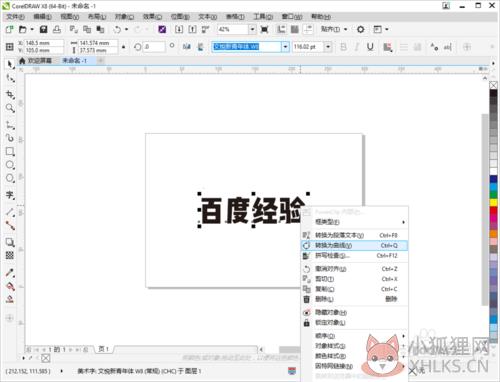Select the Crop tool
Image resolution: width=500 pixels, height=382 pixels.
point(10,95)
